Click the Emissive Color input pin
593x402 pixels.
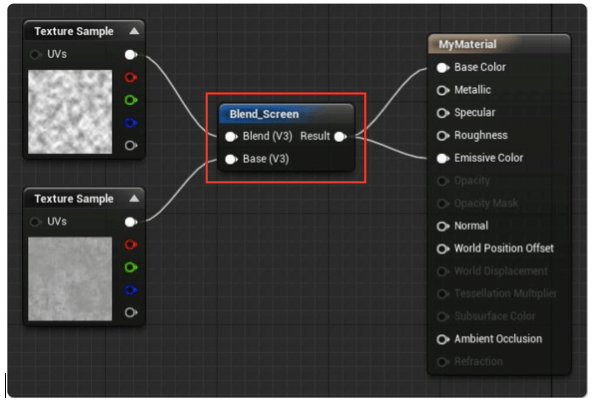click(443, 158)
